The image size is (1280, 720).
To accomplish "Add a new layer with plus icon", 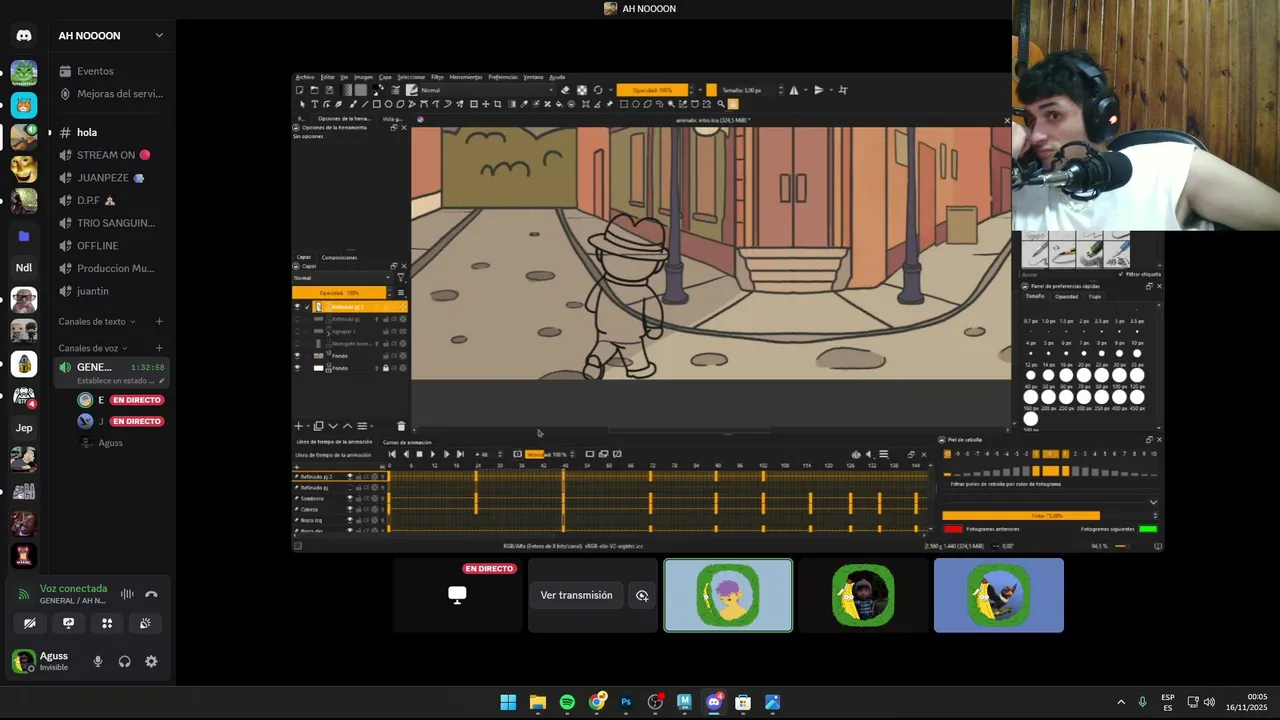I will [299, 426].
